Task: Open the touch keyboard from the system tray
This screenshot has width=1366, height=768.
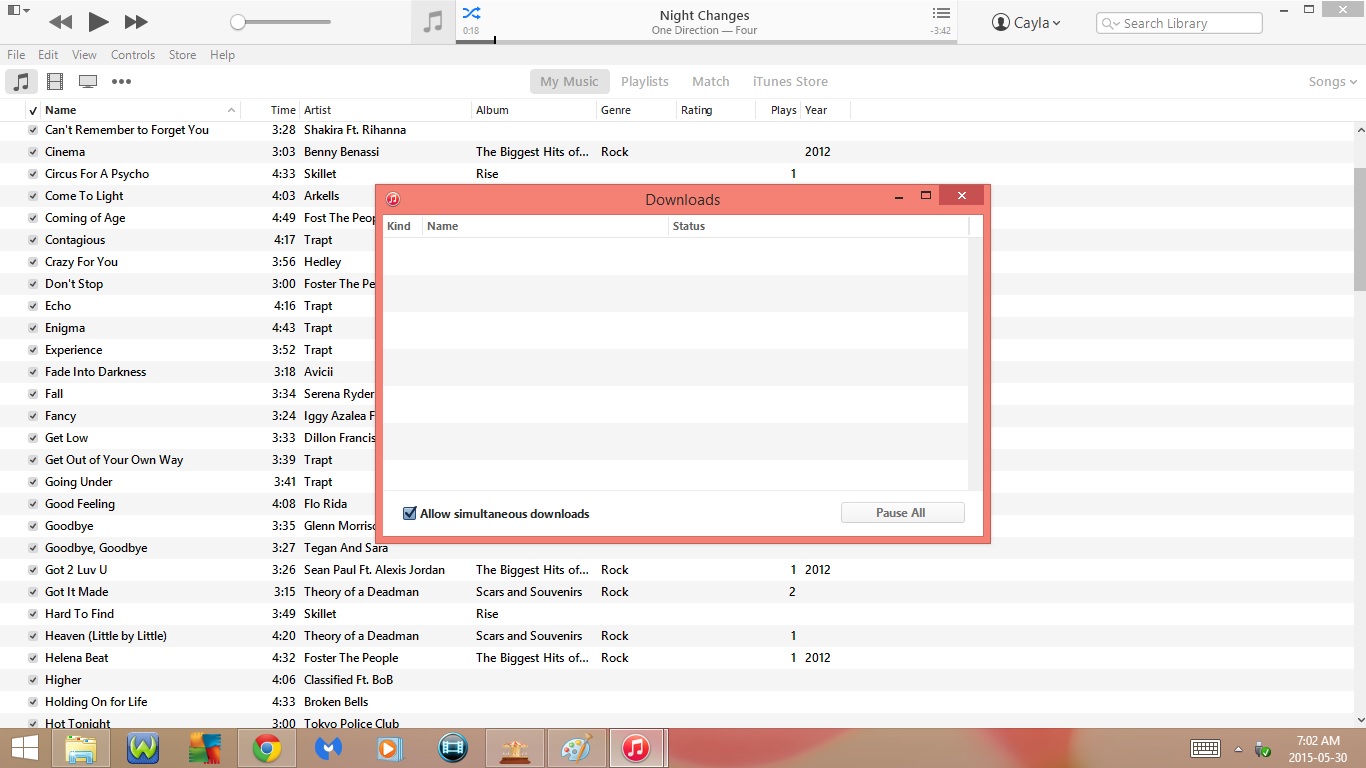Action: tap(1205, 748)
